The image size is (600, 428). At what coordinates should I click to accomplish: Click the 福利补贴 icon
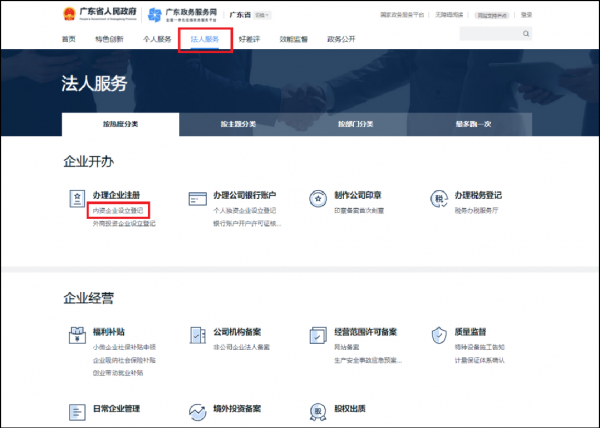tap(75, 334)
